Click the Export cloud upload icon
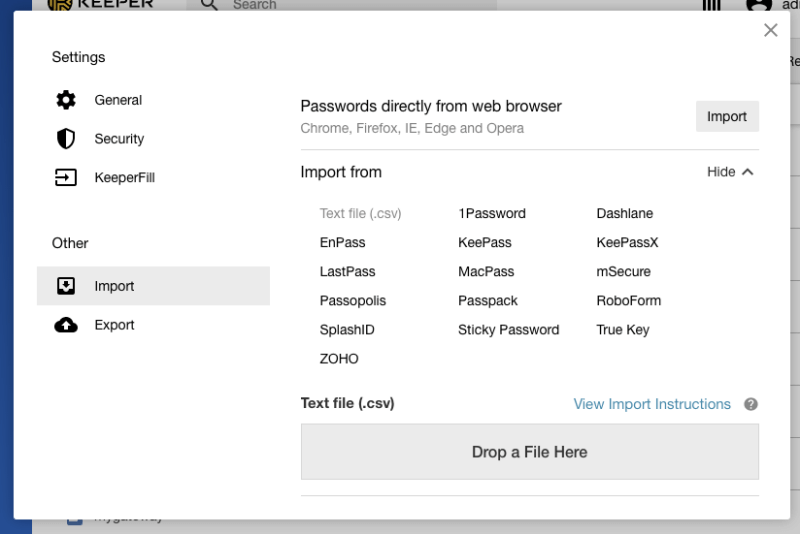800x534 pixels. pos(66,325)
